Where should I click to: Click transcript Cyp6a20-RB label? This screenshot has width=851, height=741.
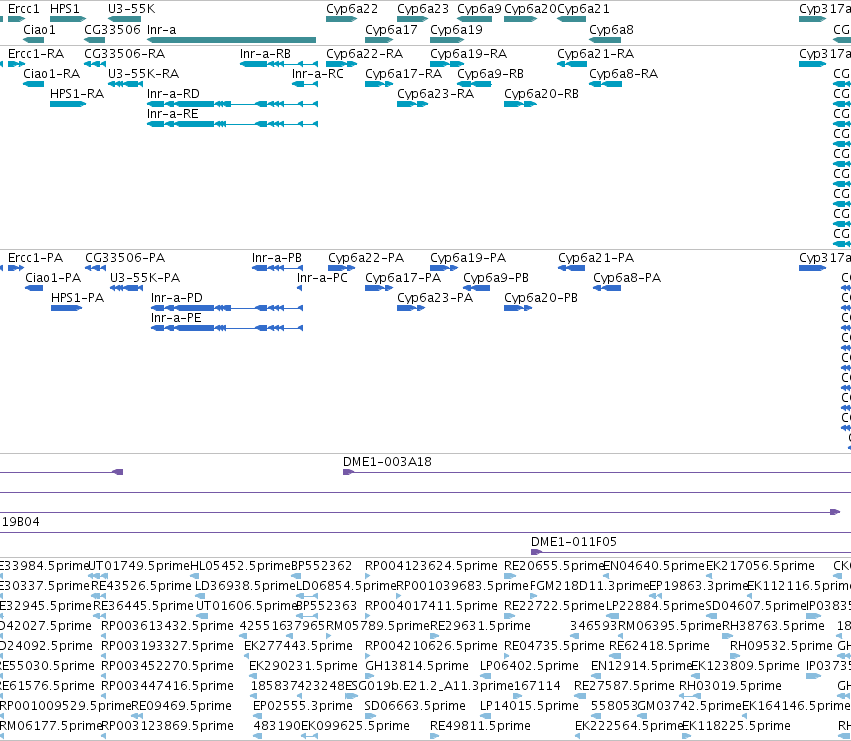[541, 93]
